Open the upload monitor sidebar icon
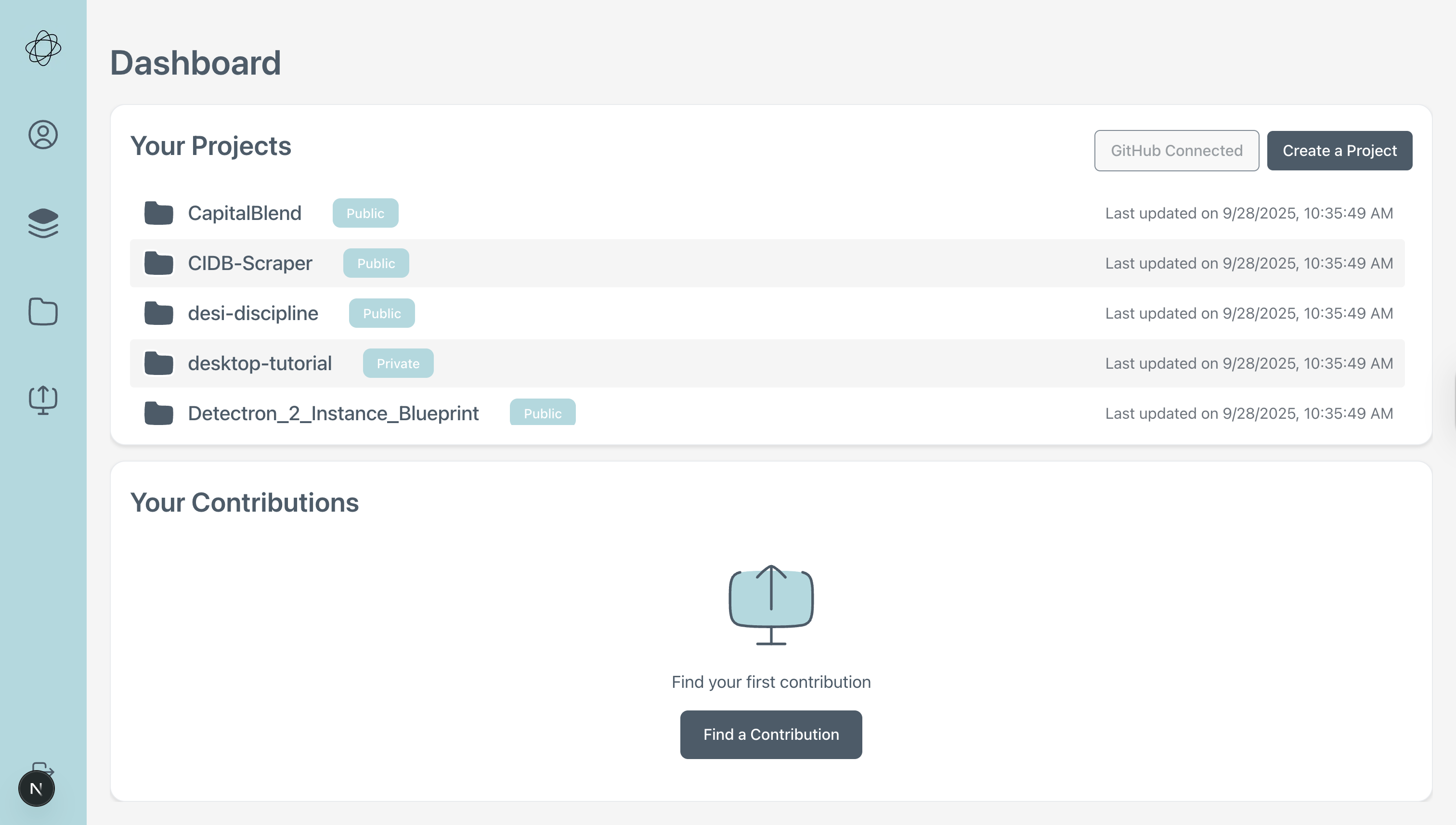This screenshot has width=1456, height=825. tap(43, 400)
